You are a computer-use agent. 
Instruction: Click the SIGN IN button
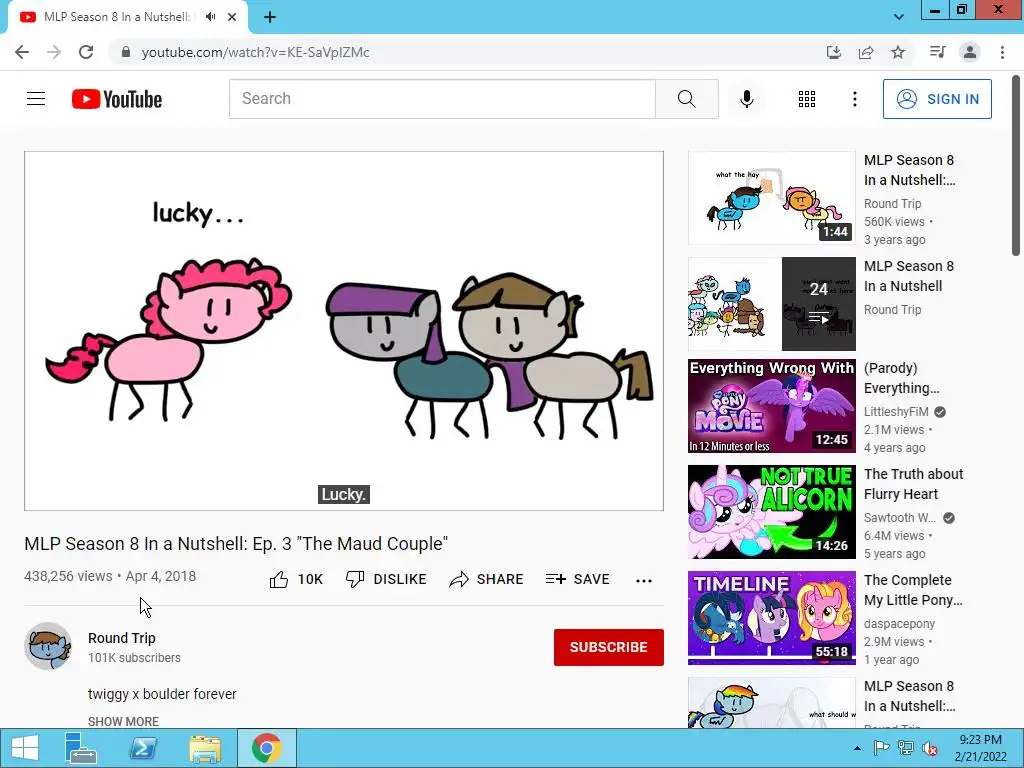pyautogui.click(x=937, y=99)
